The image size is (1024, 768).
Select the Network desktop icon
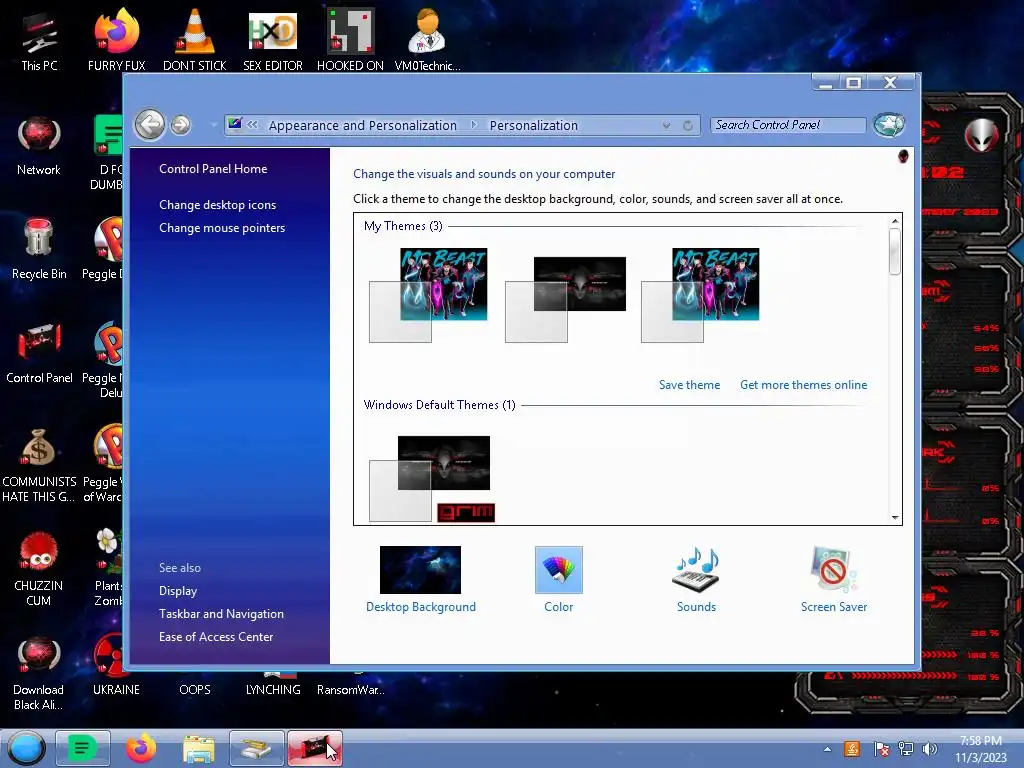[x=39, y=146]
